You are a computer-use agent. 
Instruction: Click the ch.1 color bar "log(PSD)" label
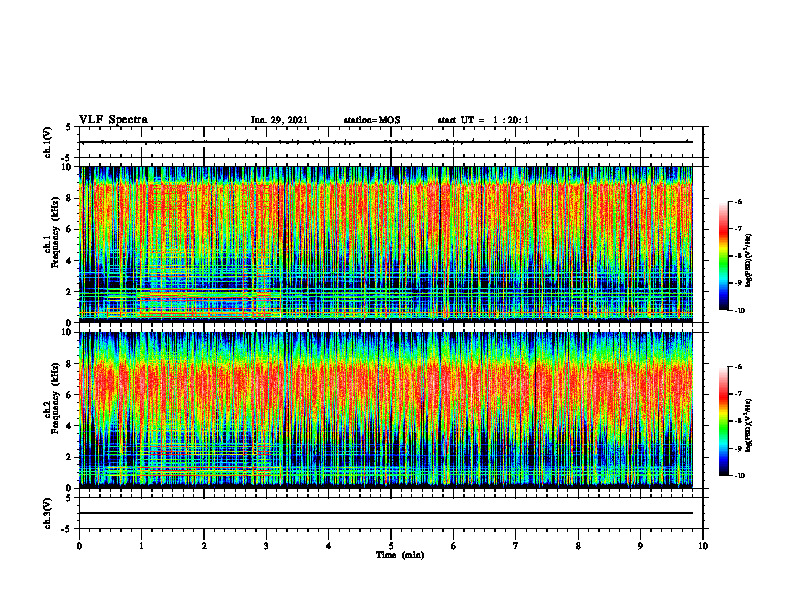[x=748, y=261]
